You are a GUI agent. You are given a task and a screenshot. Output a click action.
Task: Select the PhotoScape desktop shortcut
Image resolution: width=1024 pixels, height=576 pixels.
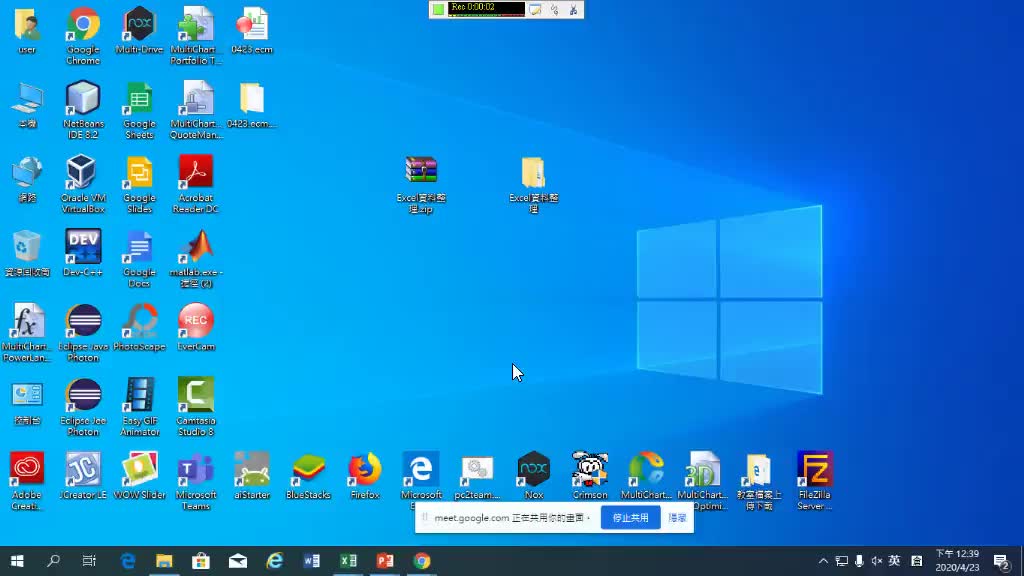pyautogui.click(x=139, y=327)
